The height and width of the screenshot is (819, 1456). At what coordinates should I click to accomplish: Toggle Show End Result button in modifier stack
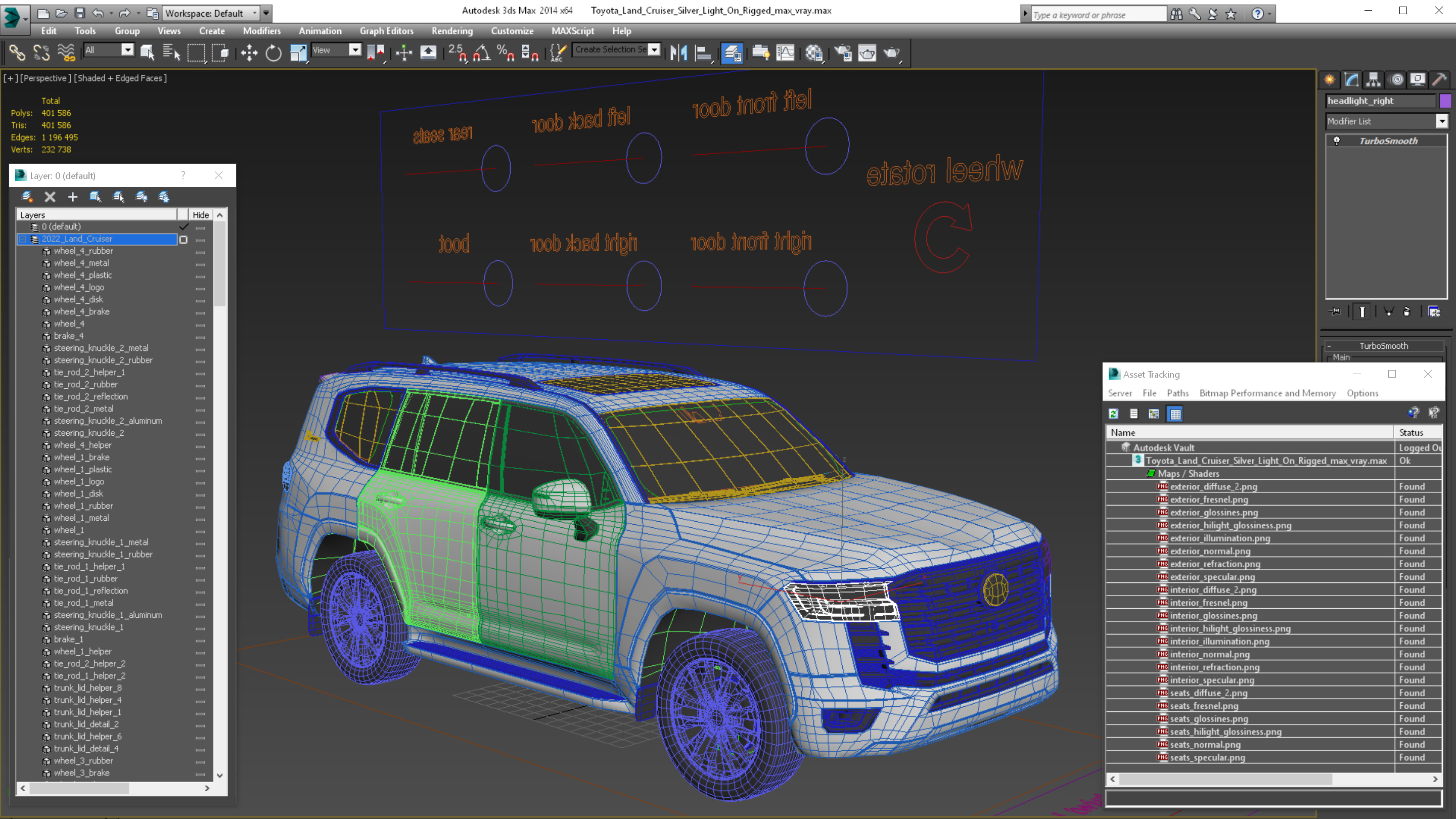pyautogui.click(x=1362, y=311)
